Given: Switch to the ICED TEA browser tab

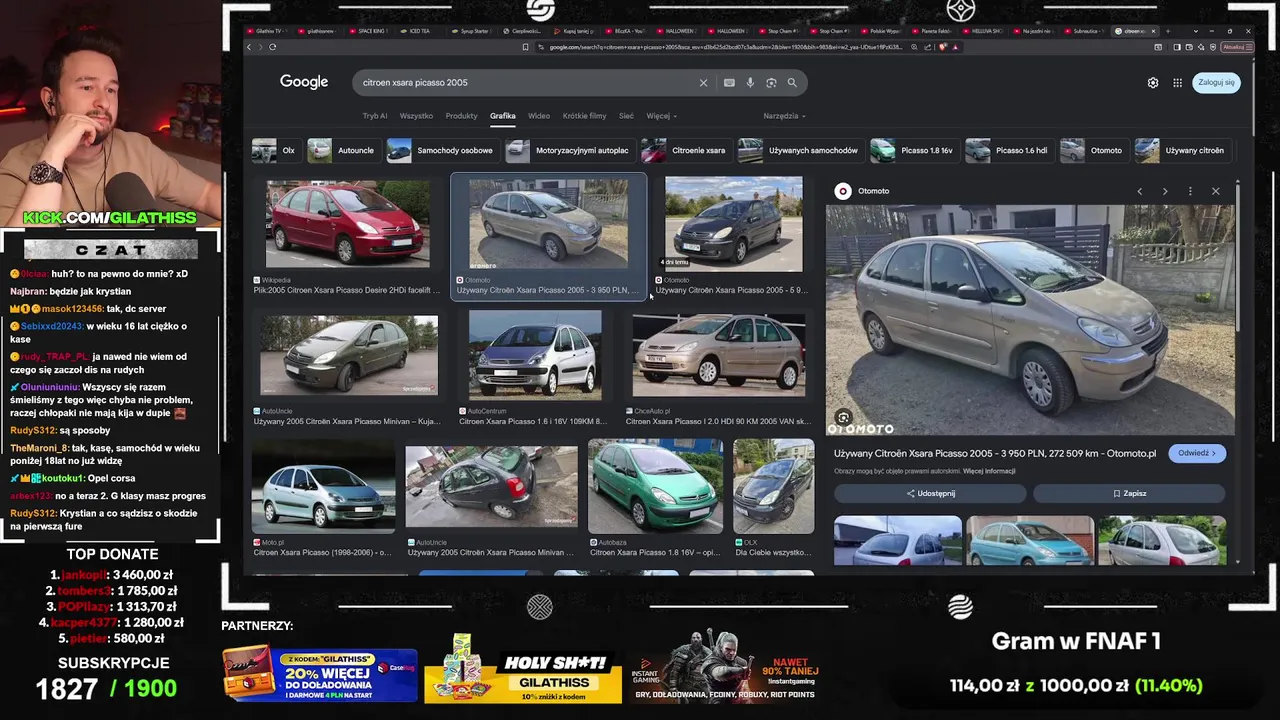Looking at the screenshot, I should pos(418,31).
